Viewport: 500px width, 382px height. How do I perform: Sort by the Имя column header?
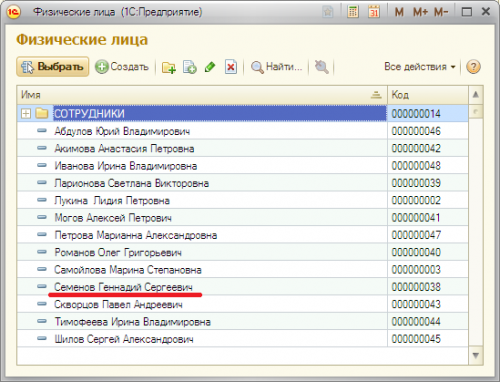[202, 95]
